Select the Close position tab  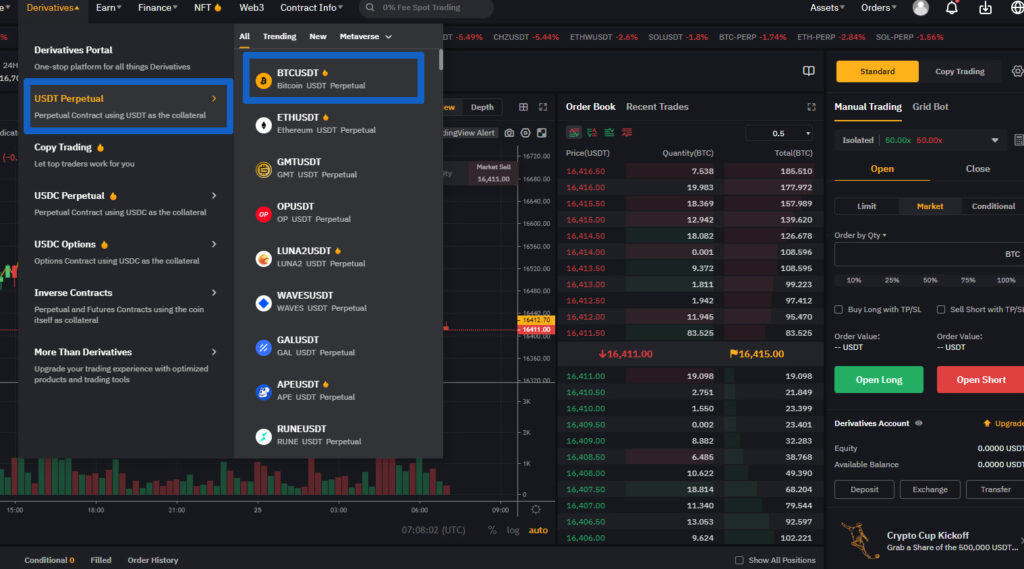pyautogui.click(x=978, y=169)
